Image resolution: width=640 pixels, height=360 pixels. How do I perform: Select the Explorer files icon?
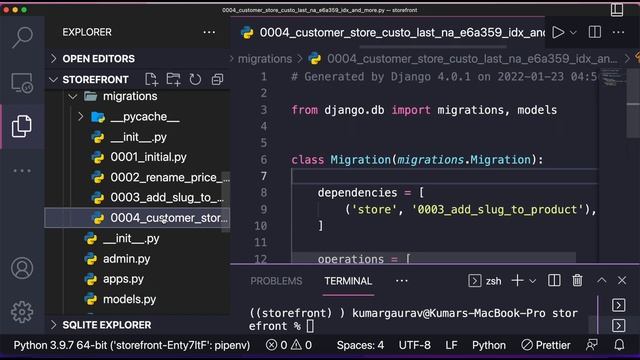[x=22, y=126]
